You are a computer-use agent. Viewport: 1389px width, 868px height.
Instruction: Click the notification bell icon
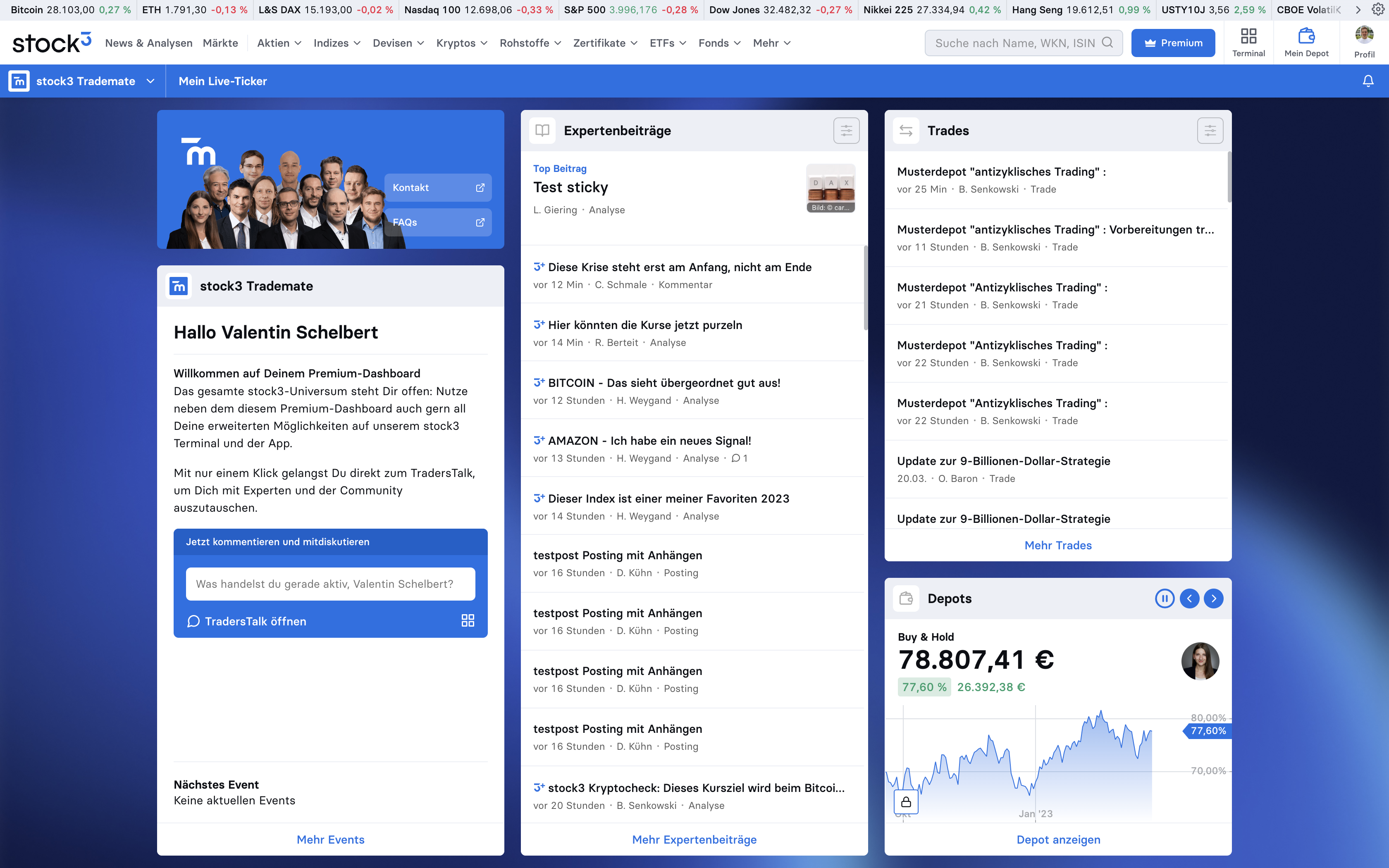(x=1368, y=81)
